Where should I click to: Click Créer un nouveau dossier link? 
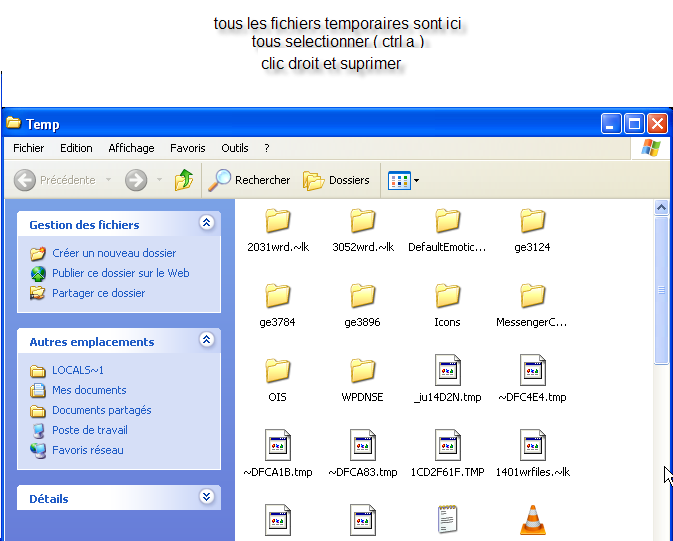click(113, 253)
